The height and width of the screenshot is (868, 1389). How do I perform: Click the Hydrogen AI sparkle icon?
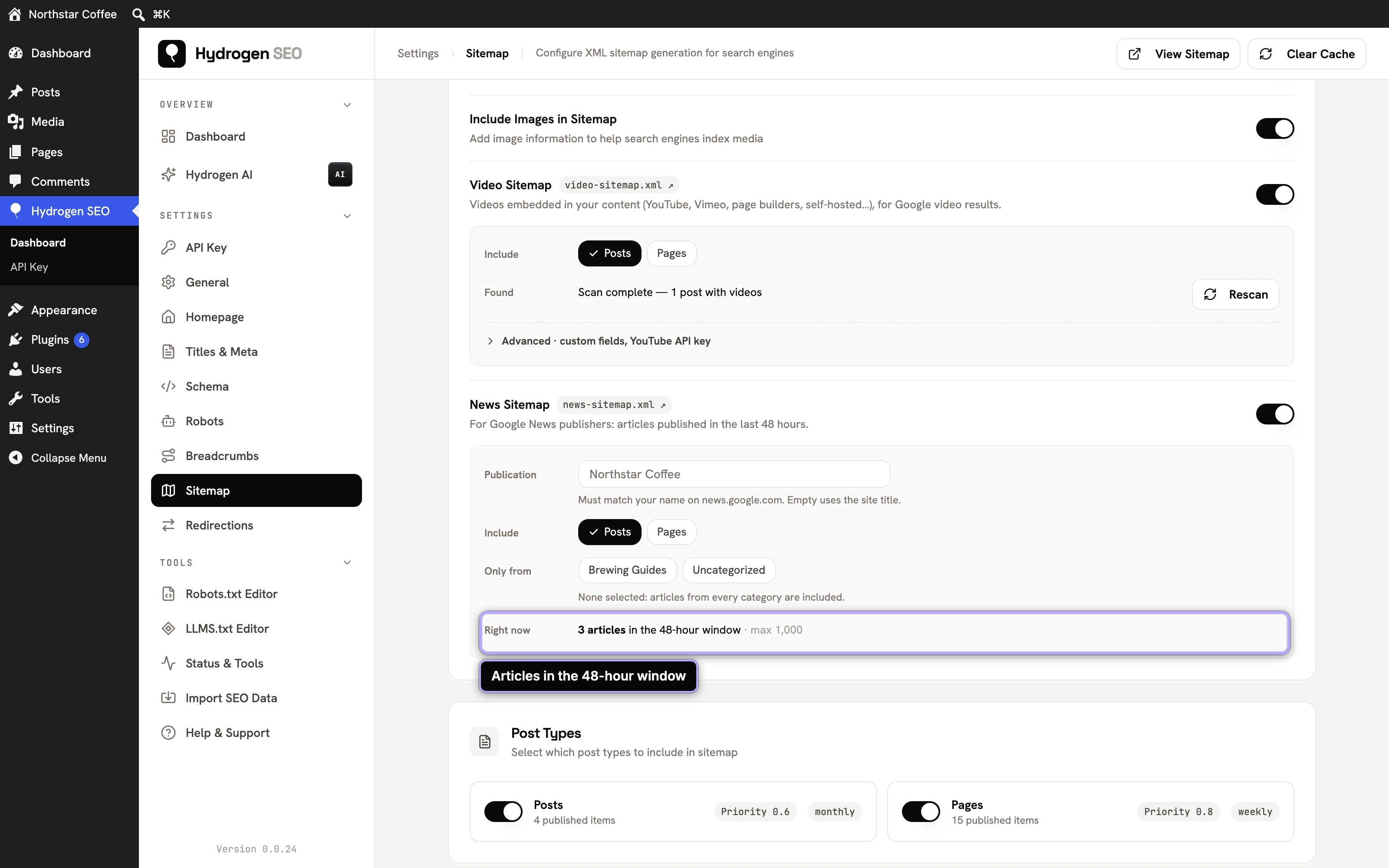pyautogui.click(x=168, y=174)
